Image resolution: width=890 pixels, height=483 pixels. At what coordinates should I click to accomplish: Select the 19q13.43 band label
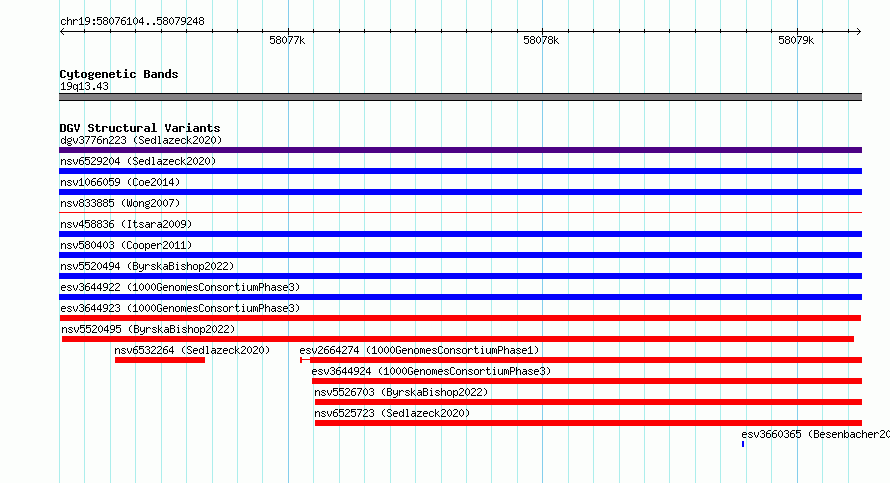[x=85, y=86]
